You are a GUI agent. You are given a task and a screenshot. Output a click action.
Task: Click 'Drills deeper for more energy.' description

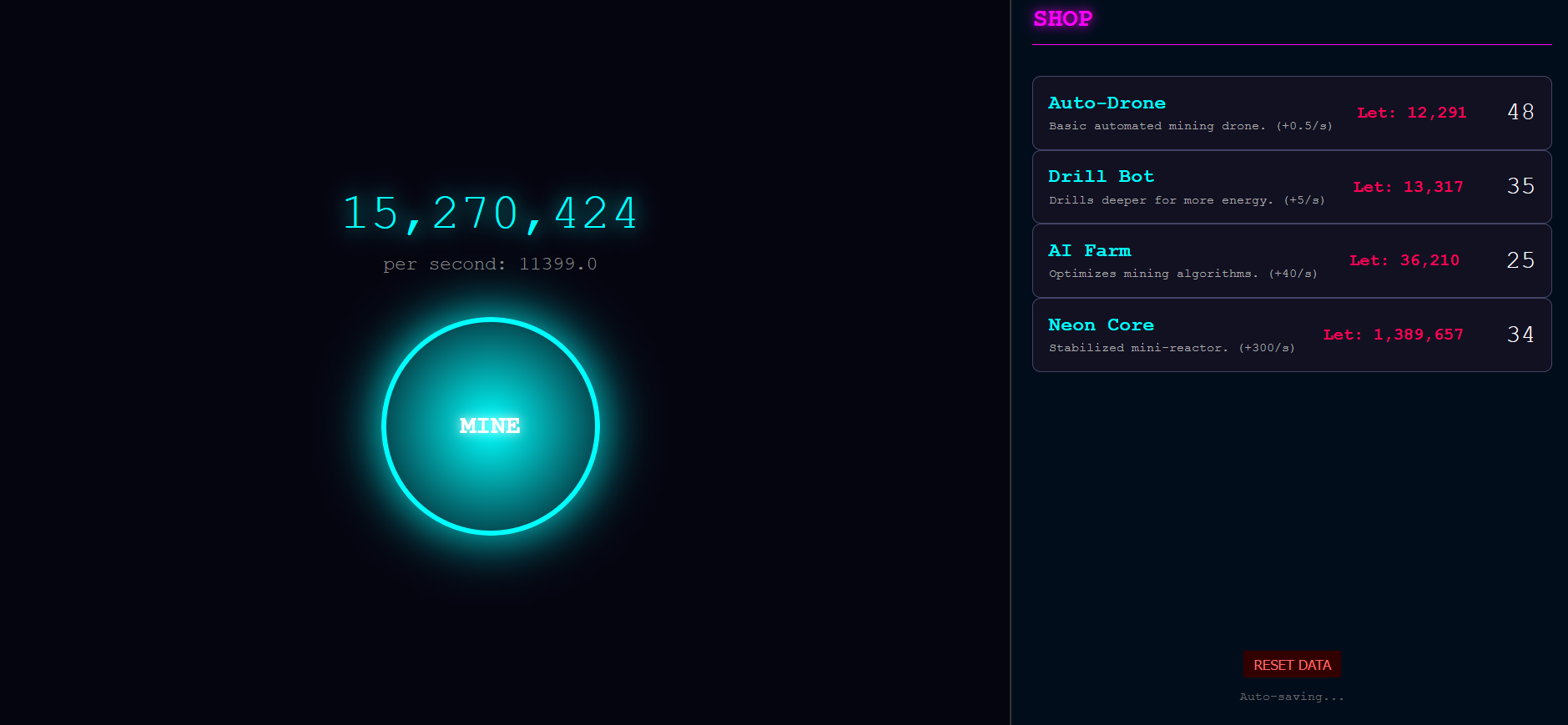pos(1161,200)
